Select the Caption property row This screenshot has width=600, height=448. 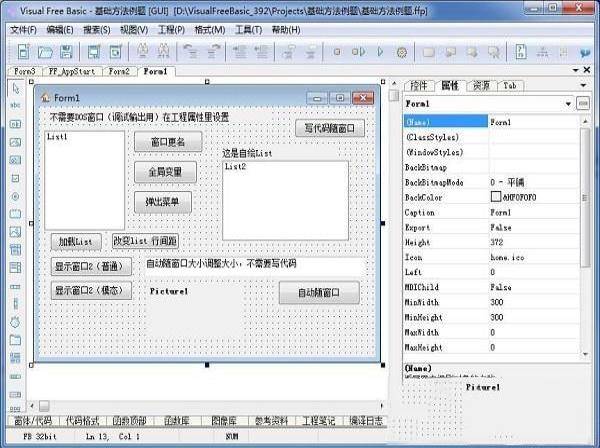pos(491,212)
